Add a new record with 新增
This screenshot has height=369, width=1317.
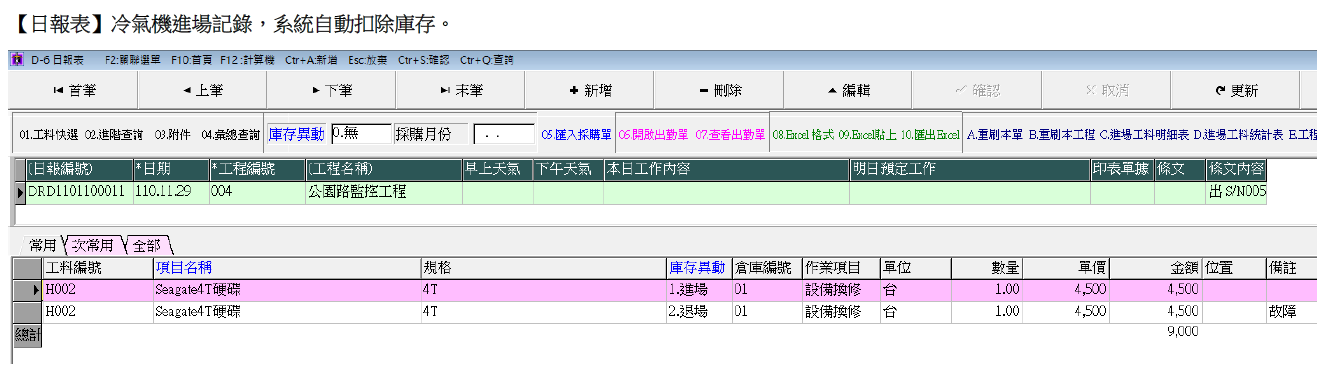pyautogui.click(x=589, y=90)
